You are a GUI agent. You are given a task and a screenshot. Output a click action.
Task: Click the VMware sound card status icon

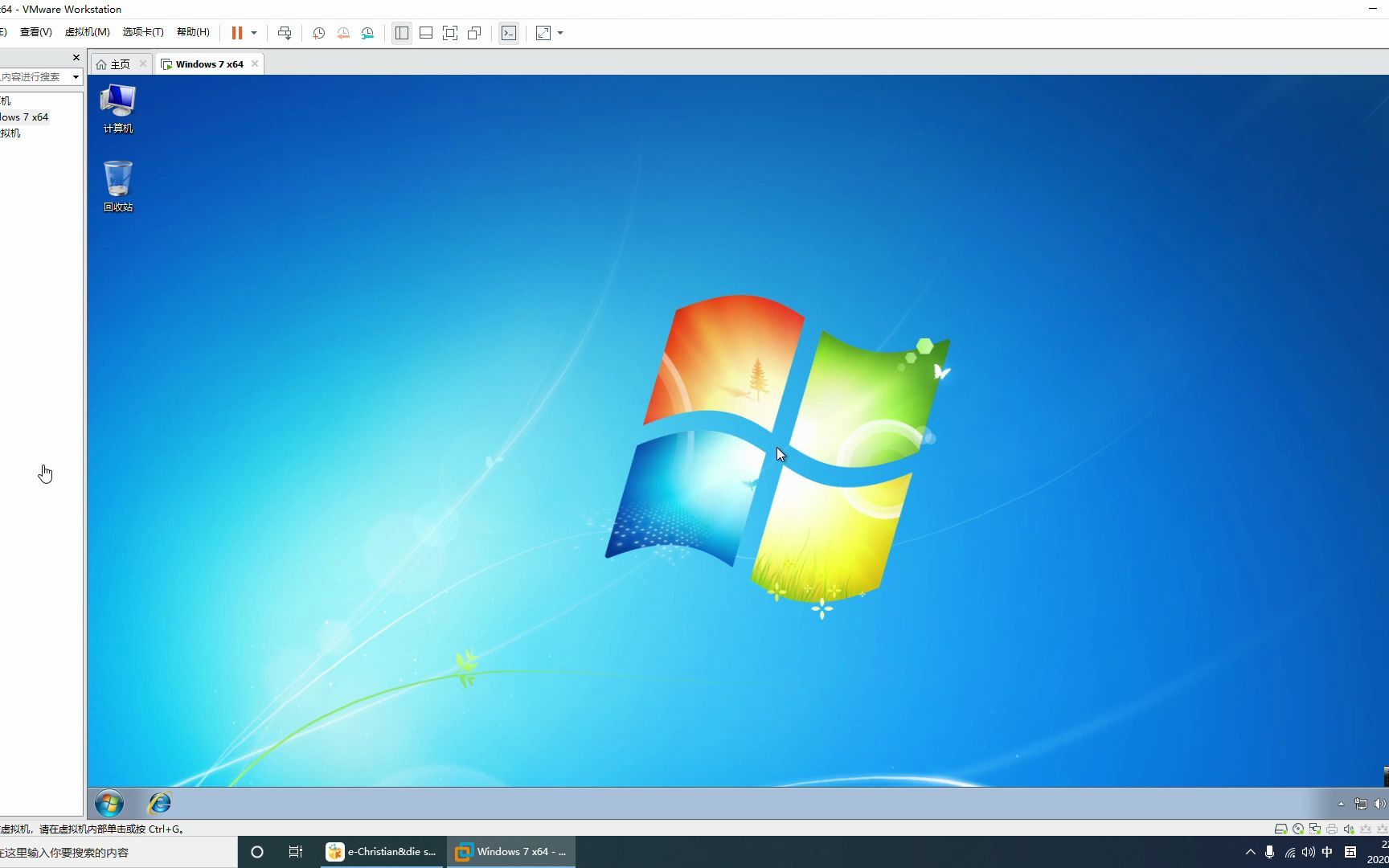[x=1349, y=829]
